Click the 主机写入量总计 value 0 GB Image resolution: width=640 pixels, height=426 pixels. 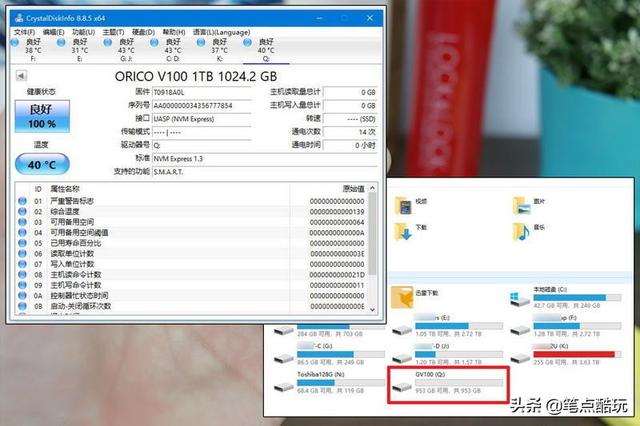tap(350, 106)
